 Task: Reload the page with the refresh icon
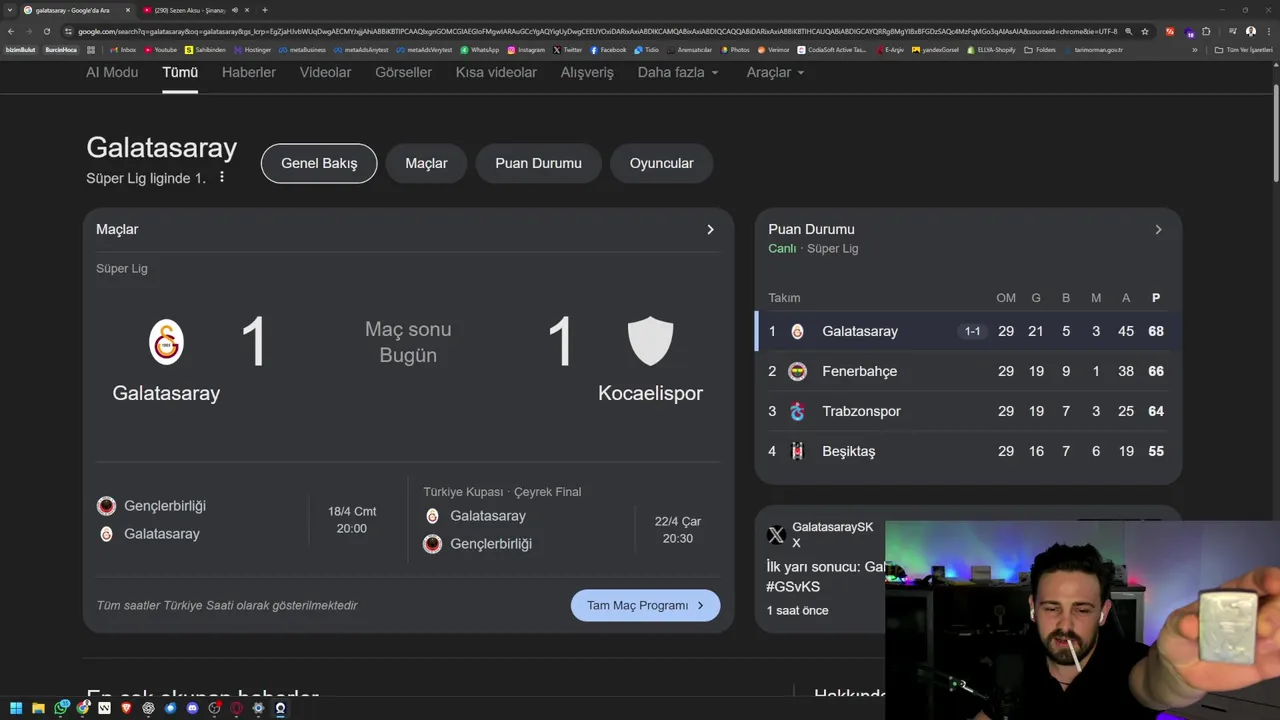pos(46,31)
